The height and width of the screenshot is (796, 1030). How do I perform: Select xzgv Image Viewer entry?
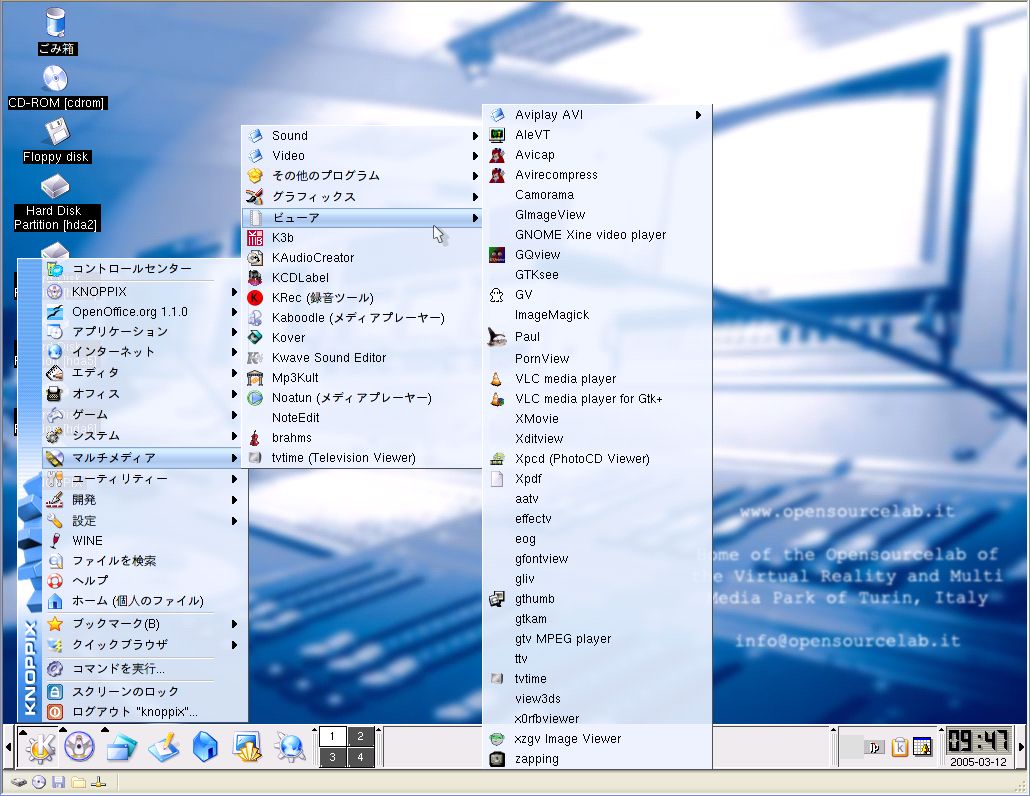(597, 739)
